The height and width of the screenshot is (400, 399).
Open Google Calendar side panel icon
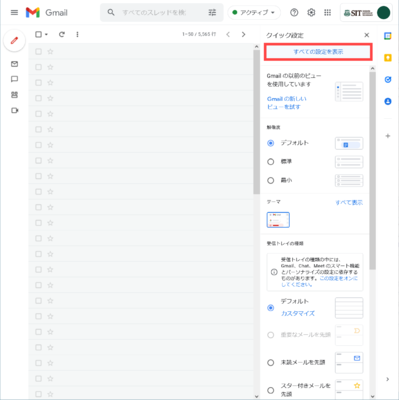coord(388,36)
